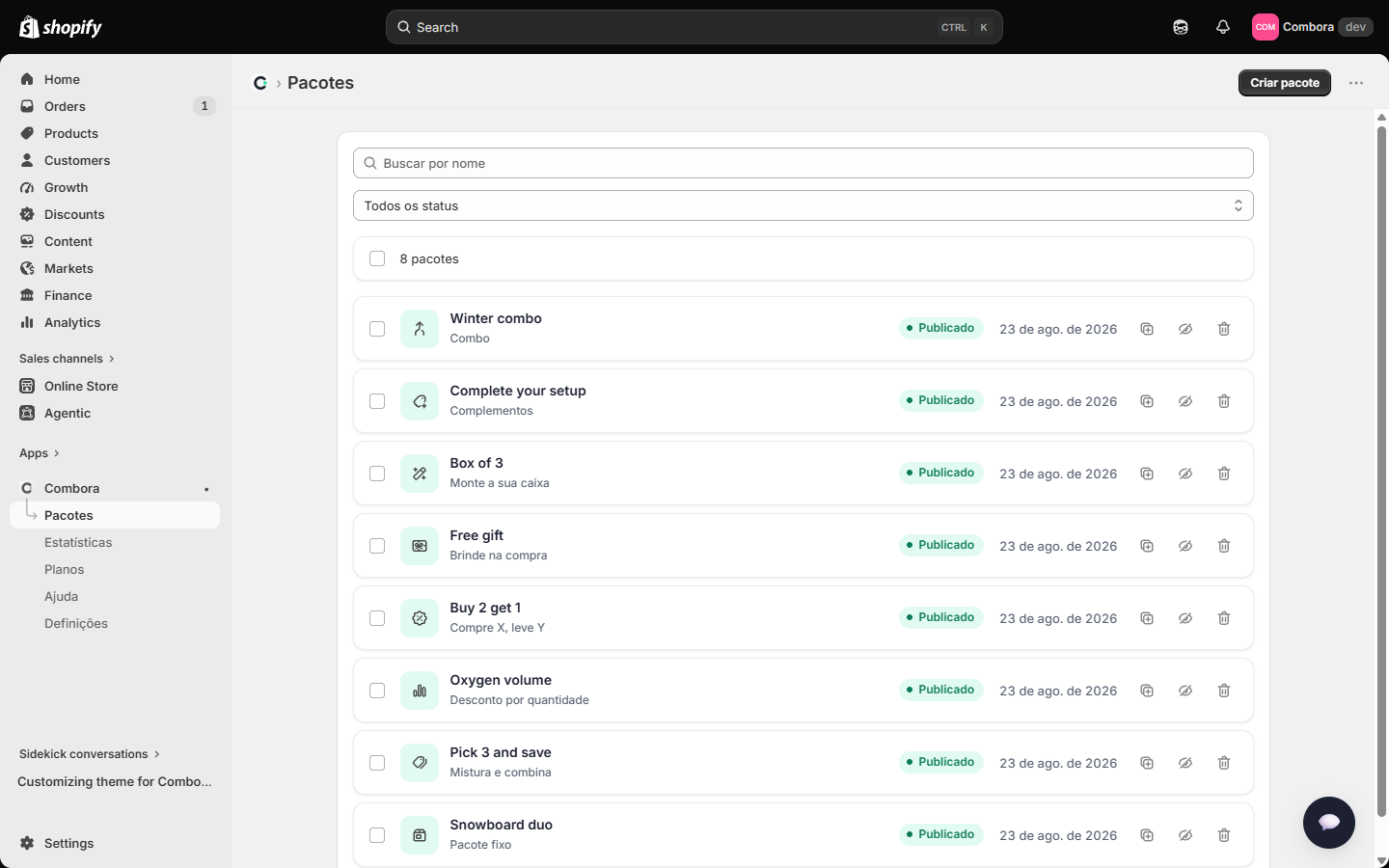Viewport: 1389px width, 868px height.
Task: Click the trash icon for Snowboard duo
Action: (x=1224, y=835)
